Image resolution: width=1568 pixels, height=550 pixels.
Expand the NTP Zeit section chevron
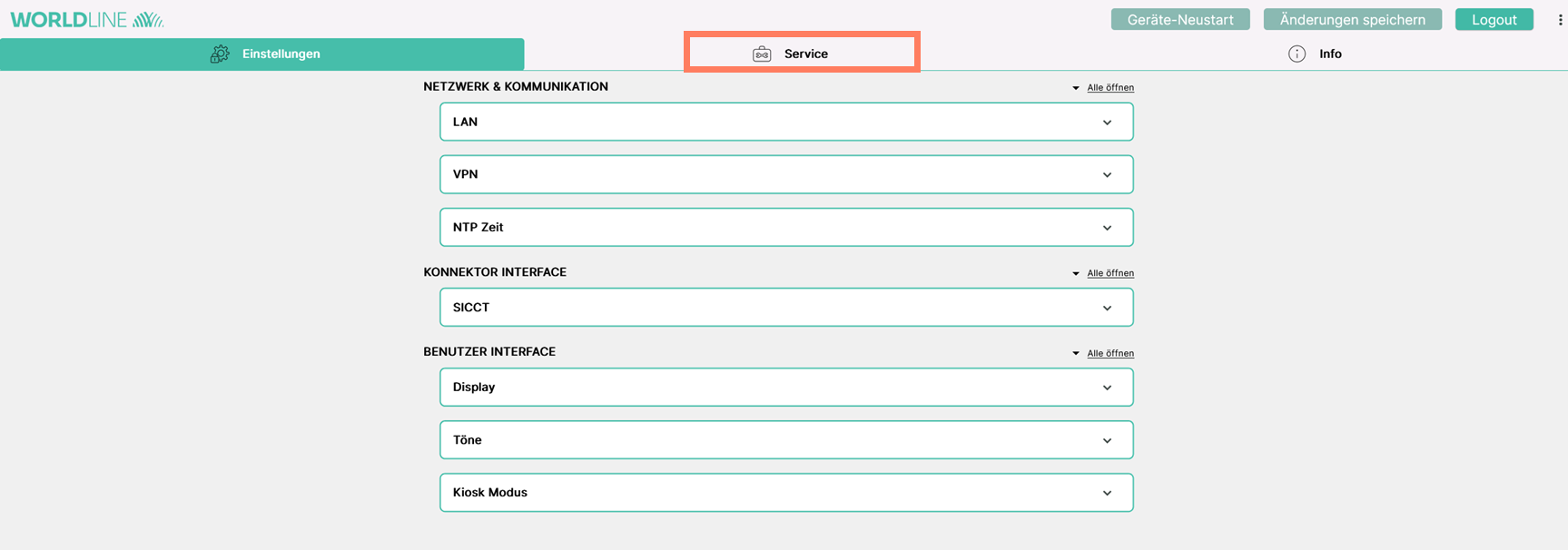point(1107,228)
